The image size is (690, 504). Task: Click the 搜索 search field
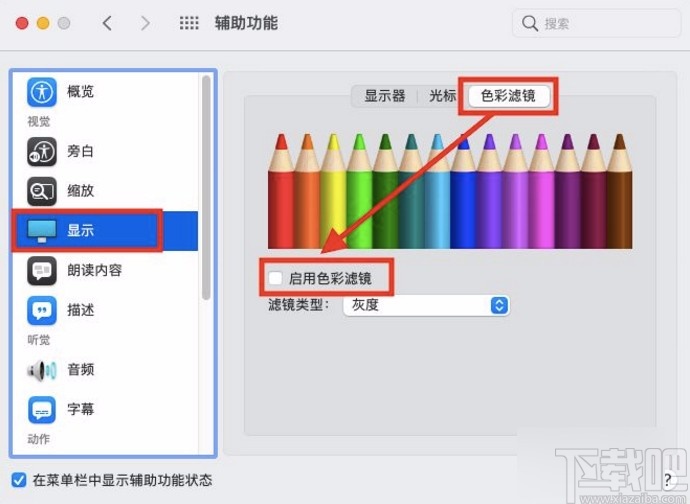[x=596, y=23]
